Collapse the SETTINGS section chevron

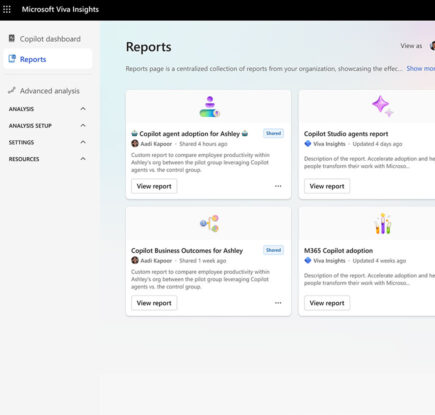coord(83,142)
